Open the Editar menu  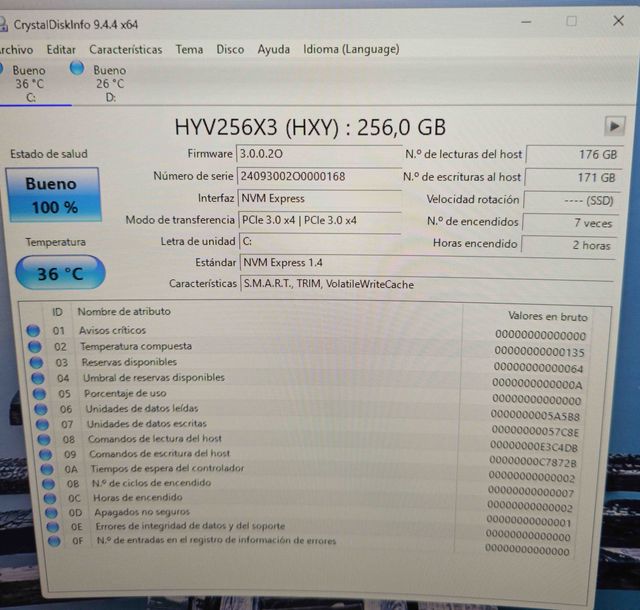[x=61, y=50]
